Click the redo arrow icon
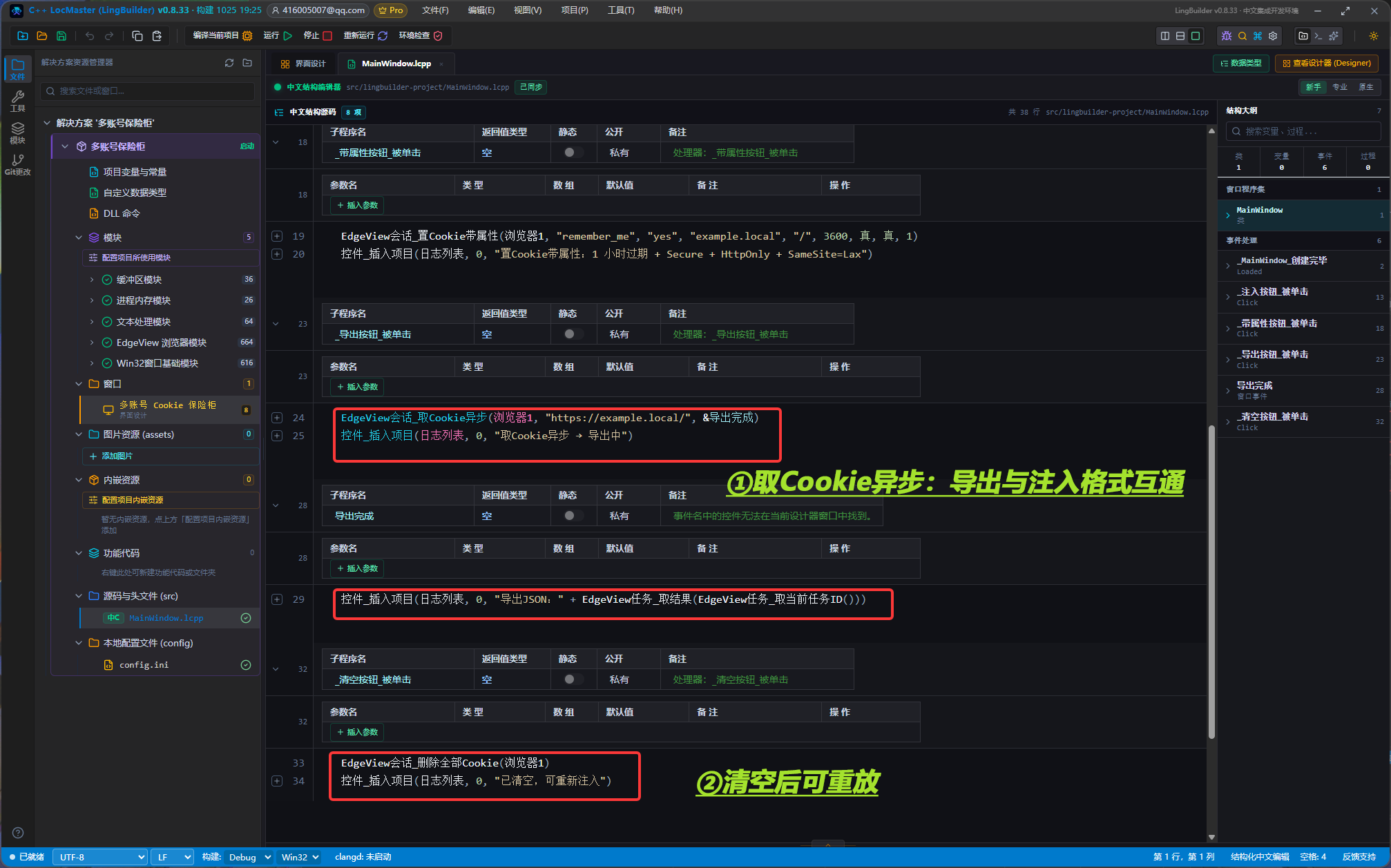This screenshot has width=1391, height=868. (x=109, y=36)
